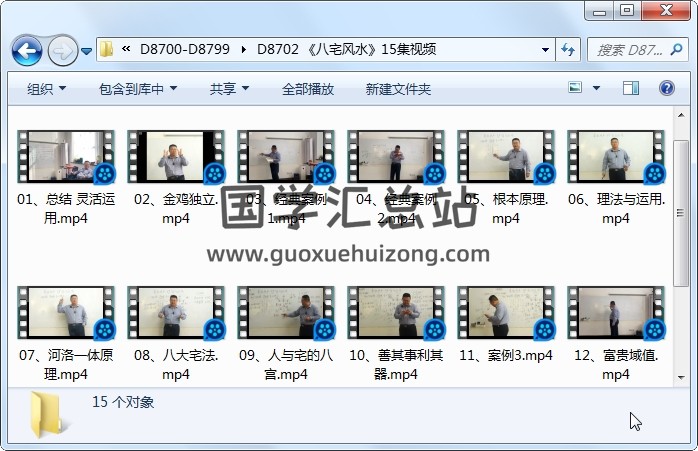Open the 组织 menu
698x451 pixels.
coord(47,89)
